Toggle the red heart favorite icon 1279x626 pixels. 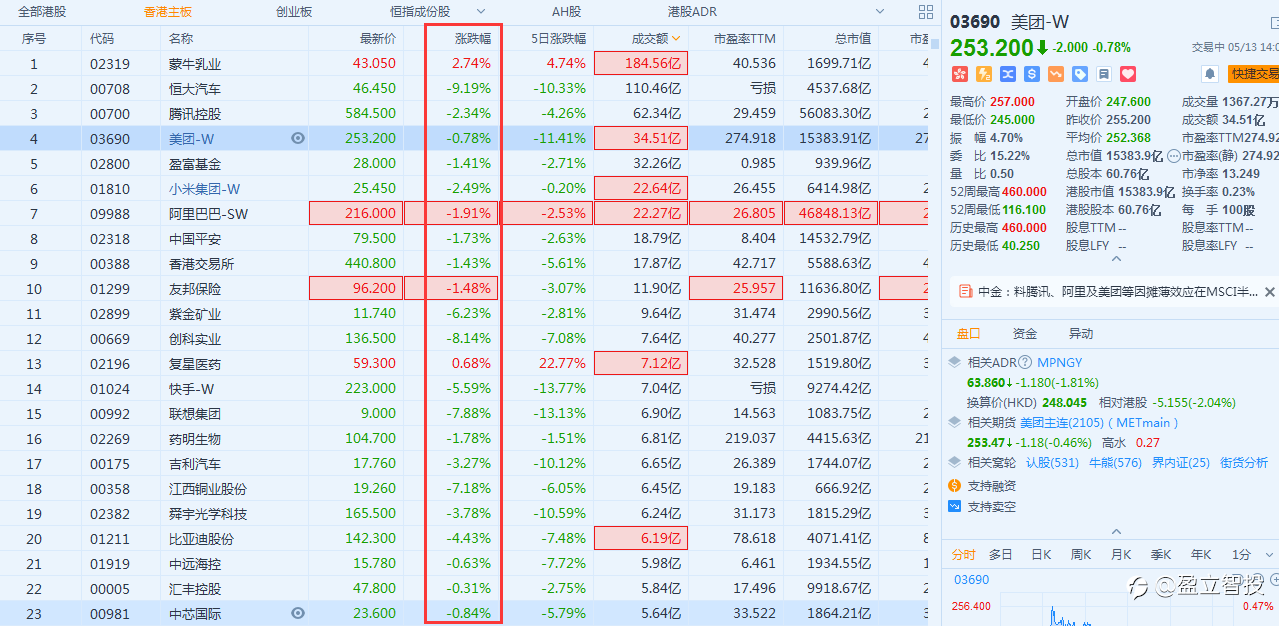[x=1128, y=74]
